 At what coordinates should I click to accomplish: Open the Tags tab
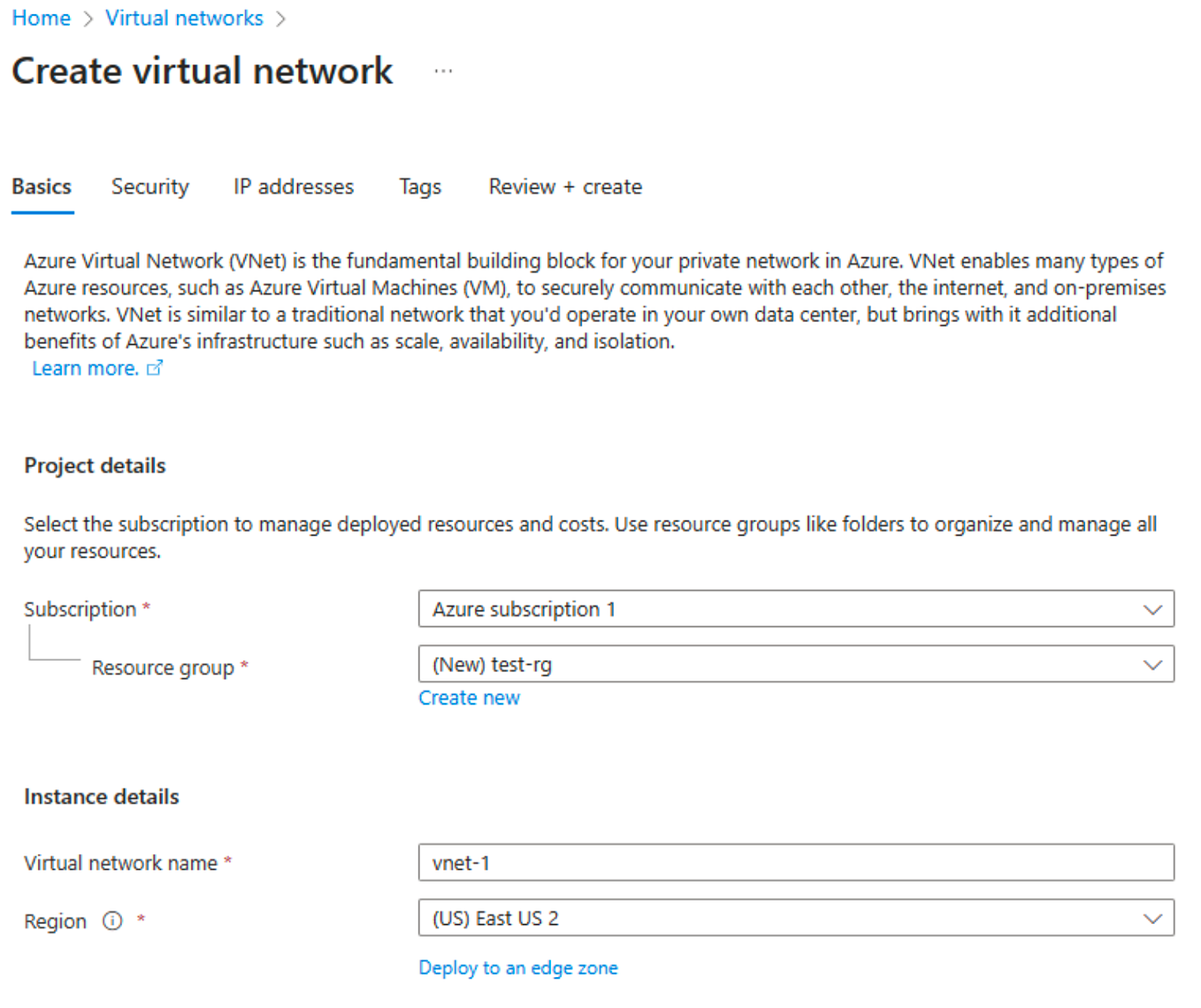coord(419,187)
